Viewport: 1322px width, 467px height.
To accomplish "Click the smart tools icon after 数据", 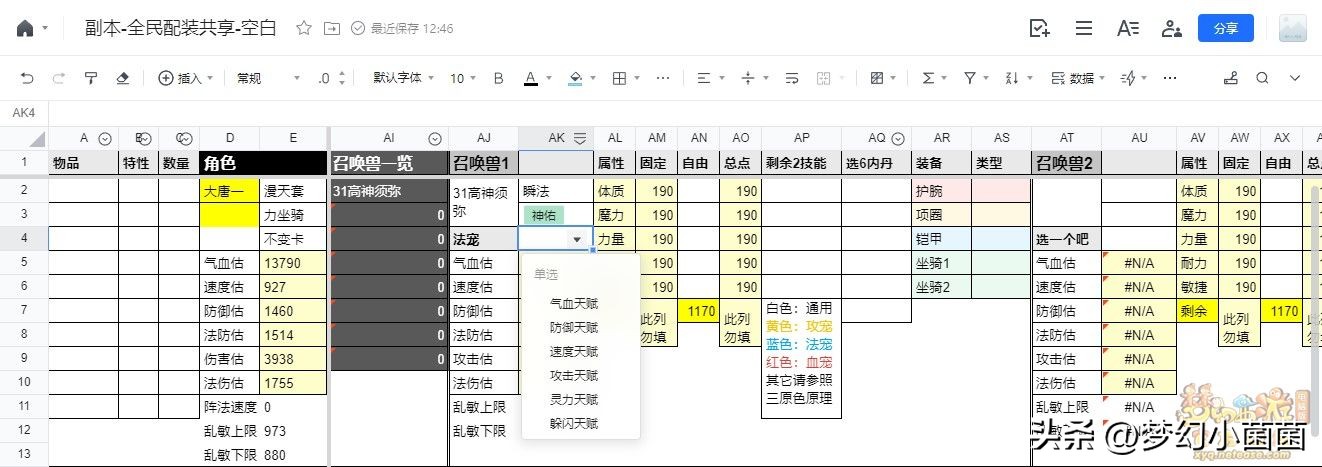I will pyautogui.click(x=1128, y=78).
